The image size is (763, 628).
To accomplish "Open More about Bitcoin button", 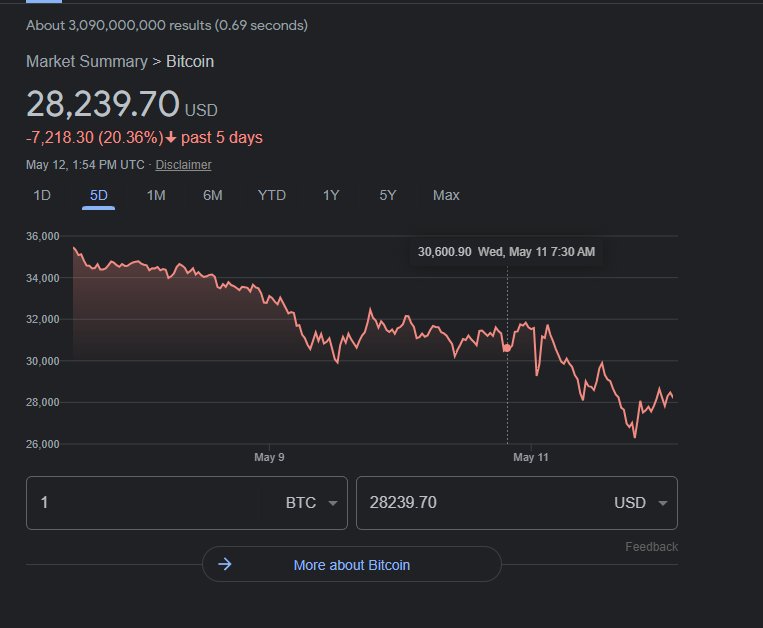I will [x=352, y=564].
